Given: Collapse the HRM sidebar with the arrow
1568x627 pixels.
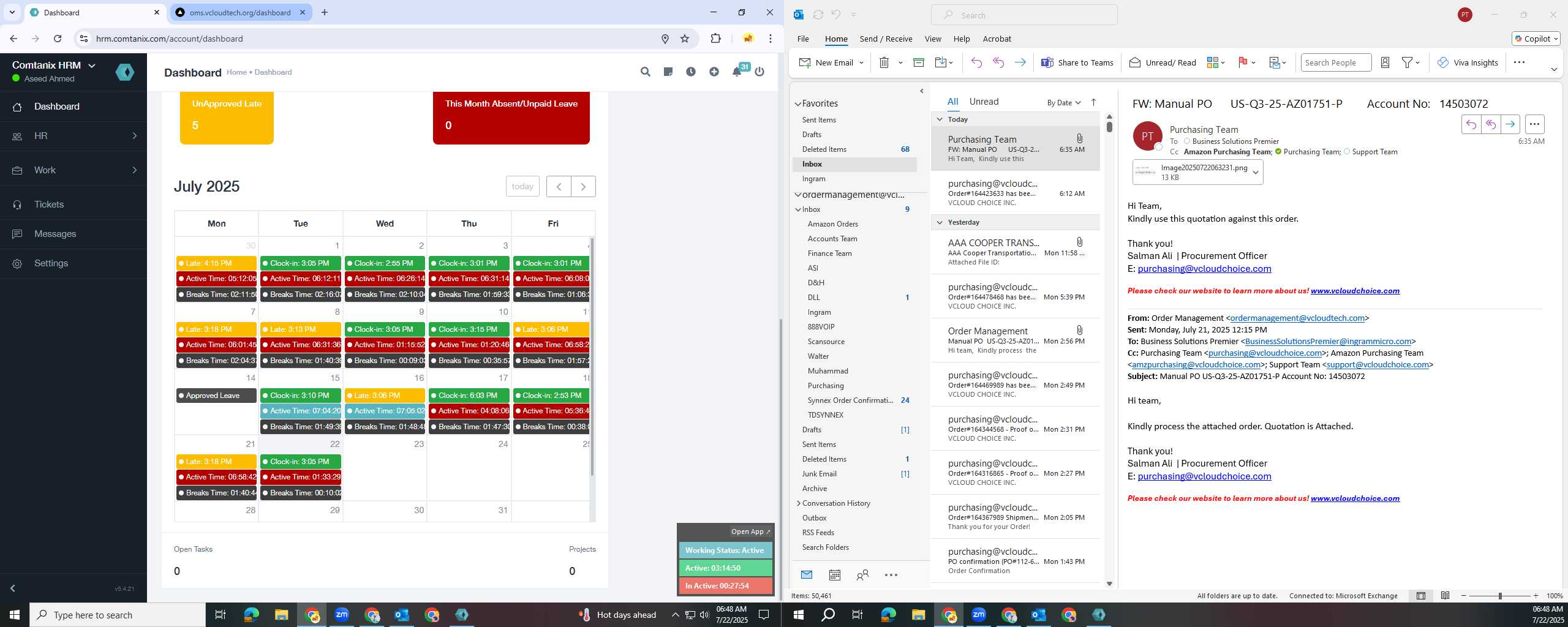Looking at the screenshot, I should (12, 588).
